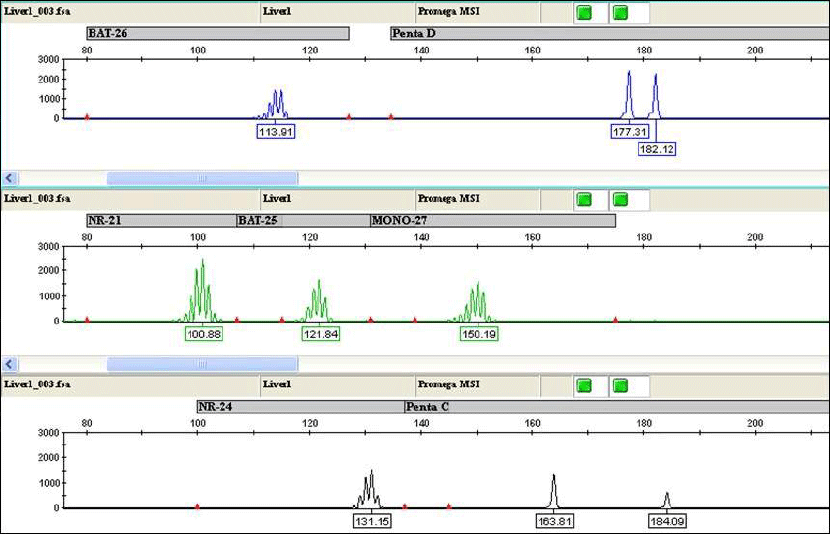Click first green status square in top panel header
The width and height of the screenshot is (830, 534).
584,13
